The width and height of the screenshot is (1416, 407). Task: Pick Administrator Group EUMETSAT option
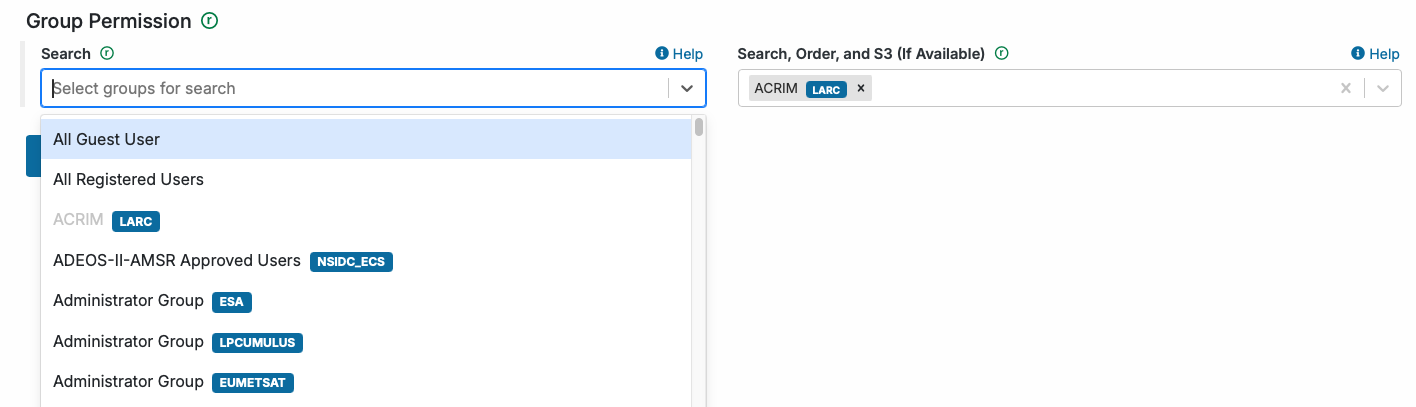coord(128,382)
